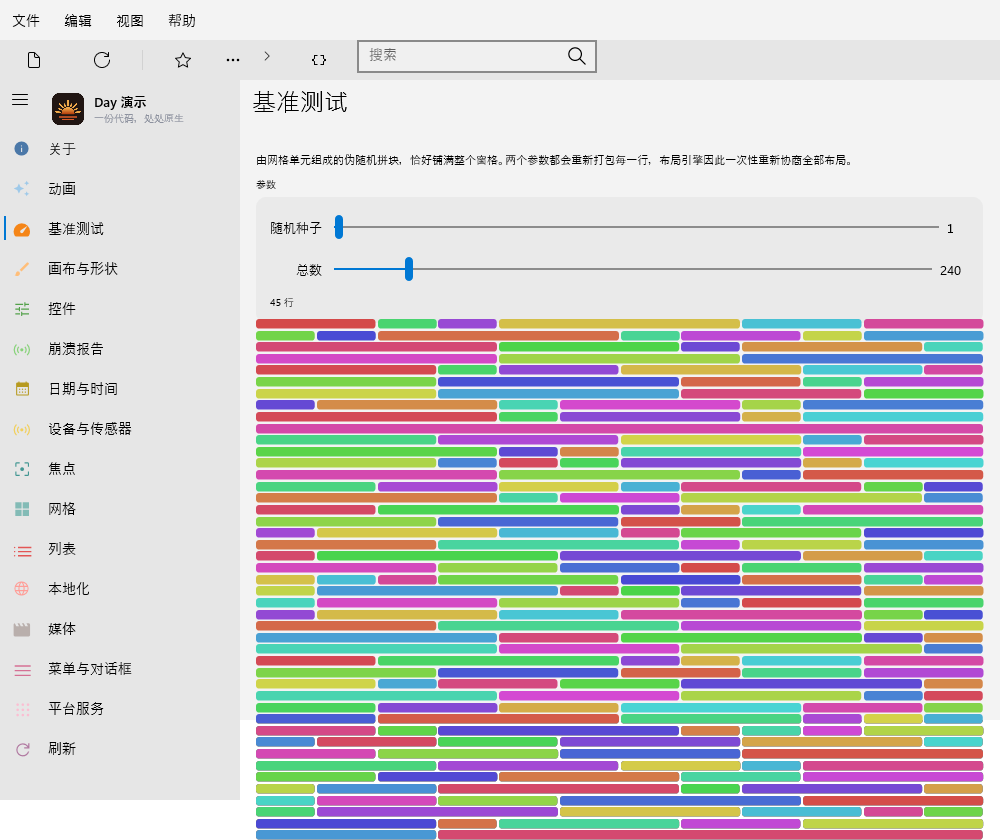Viewport: 1000px width, 840px height.
Task: Click the refresh toolbar icon
Action: click(x=102, y=60)
